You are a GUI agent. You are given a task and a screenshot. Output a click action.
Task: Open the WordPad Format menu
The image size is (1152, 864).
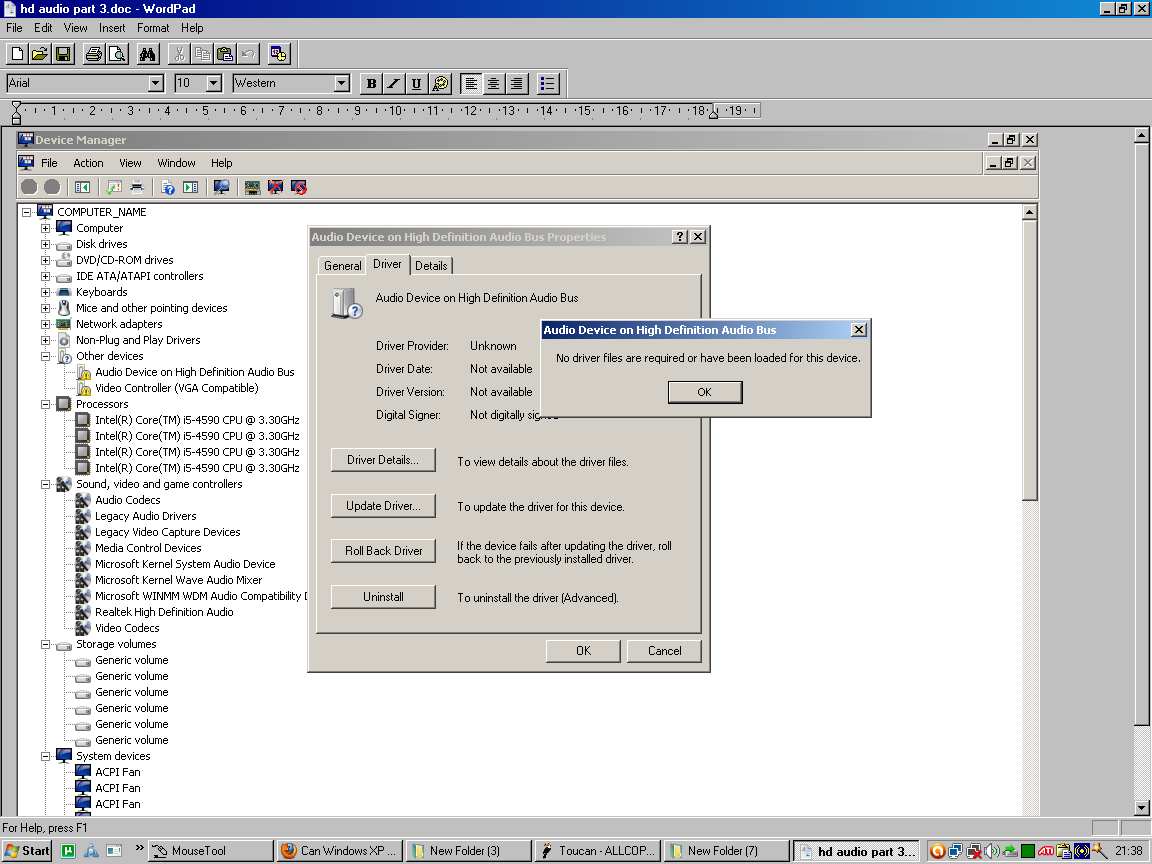[153, 28]
